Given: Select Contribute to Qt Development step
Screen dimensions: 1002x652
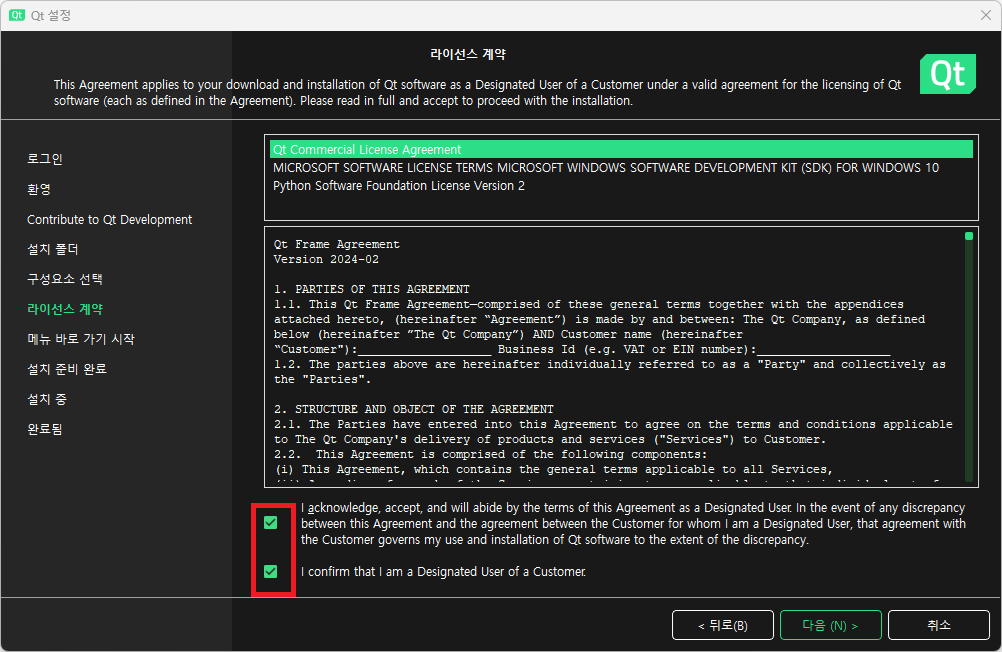Looking at the screenshot, I should (x=109, y=219).
